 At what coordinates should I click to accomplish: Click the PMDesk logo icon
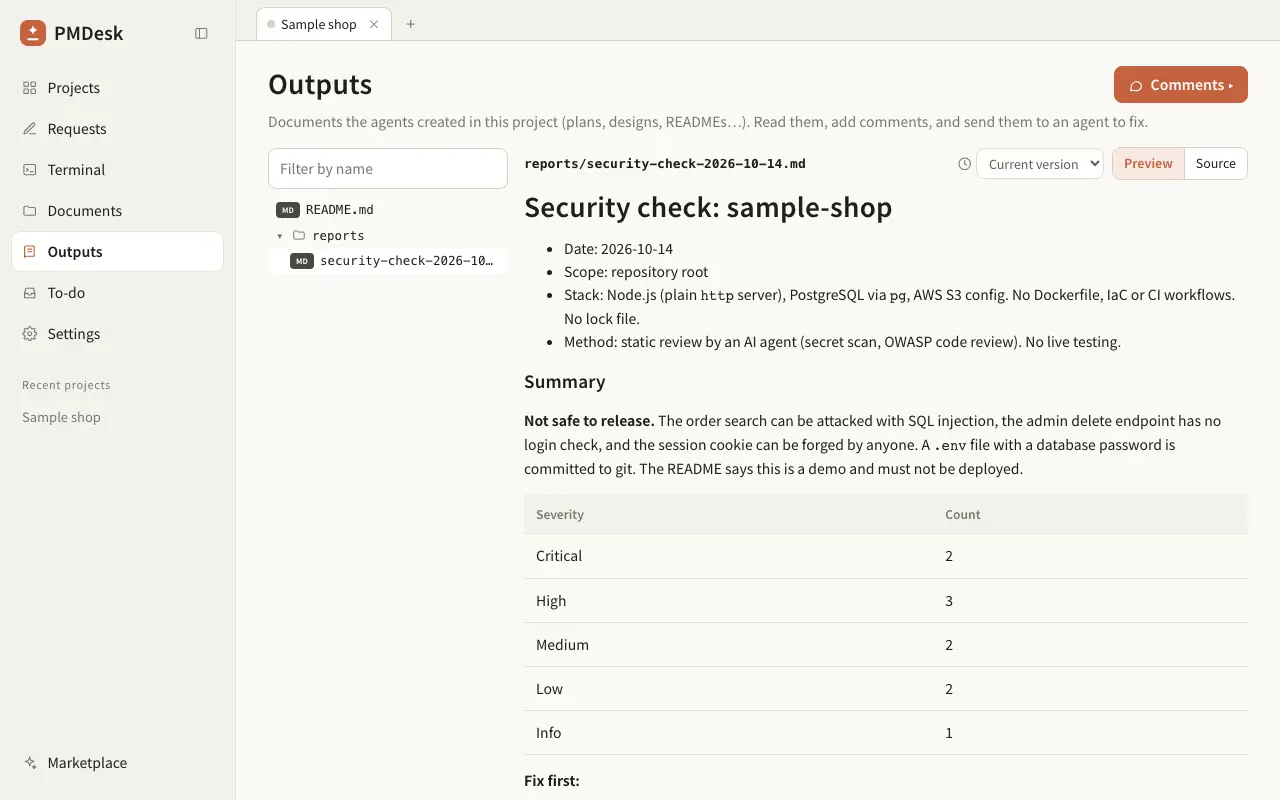33,33
